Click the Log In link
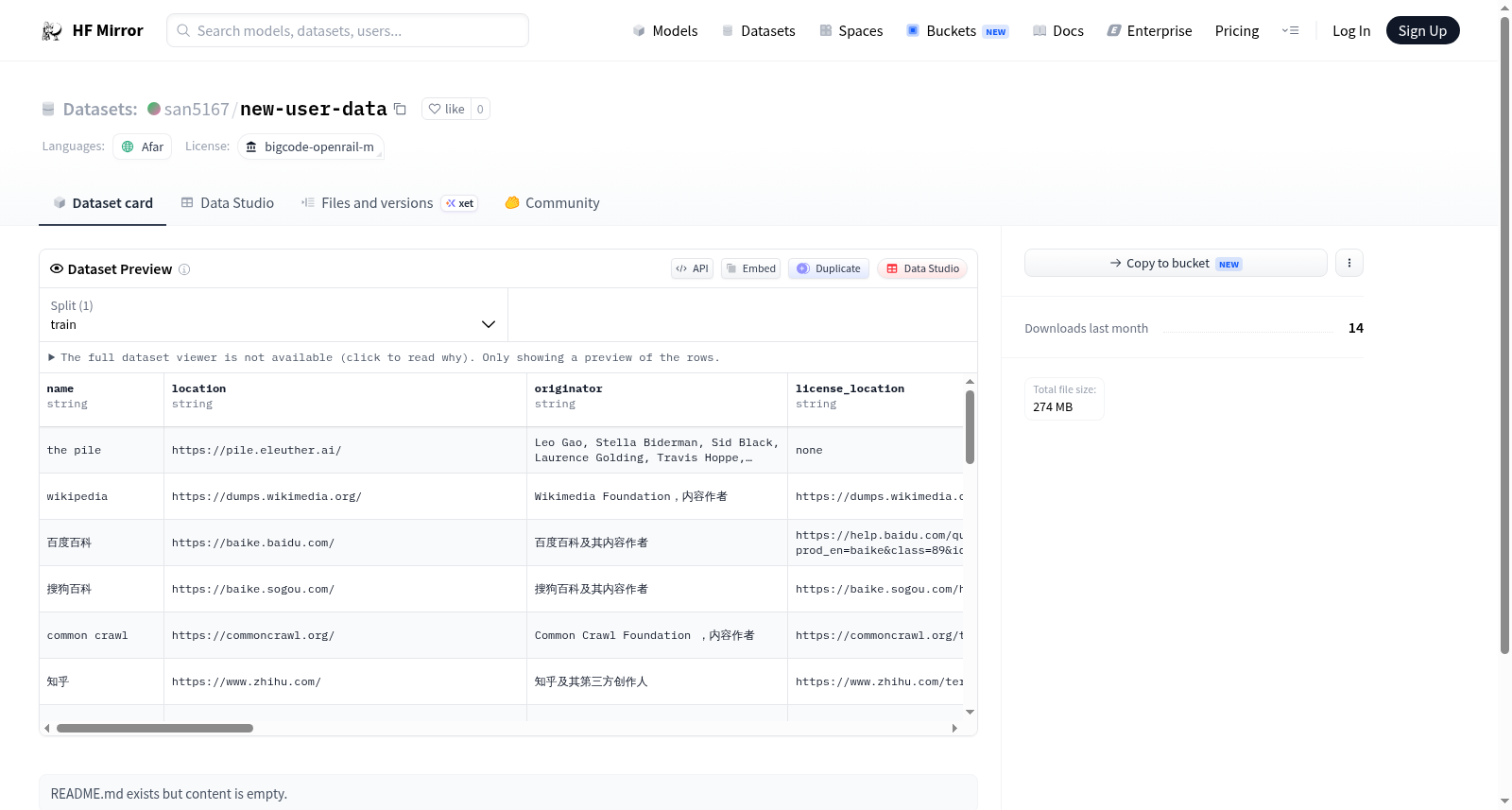 1351,31
